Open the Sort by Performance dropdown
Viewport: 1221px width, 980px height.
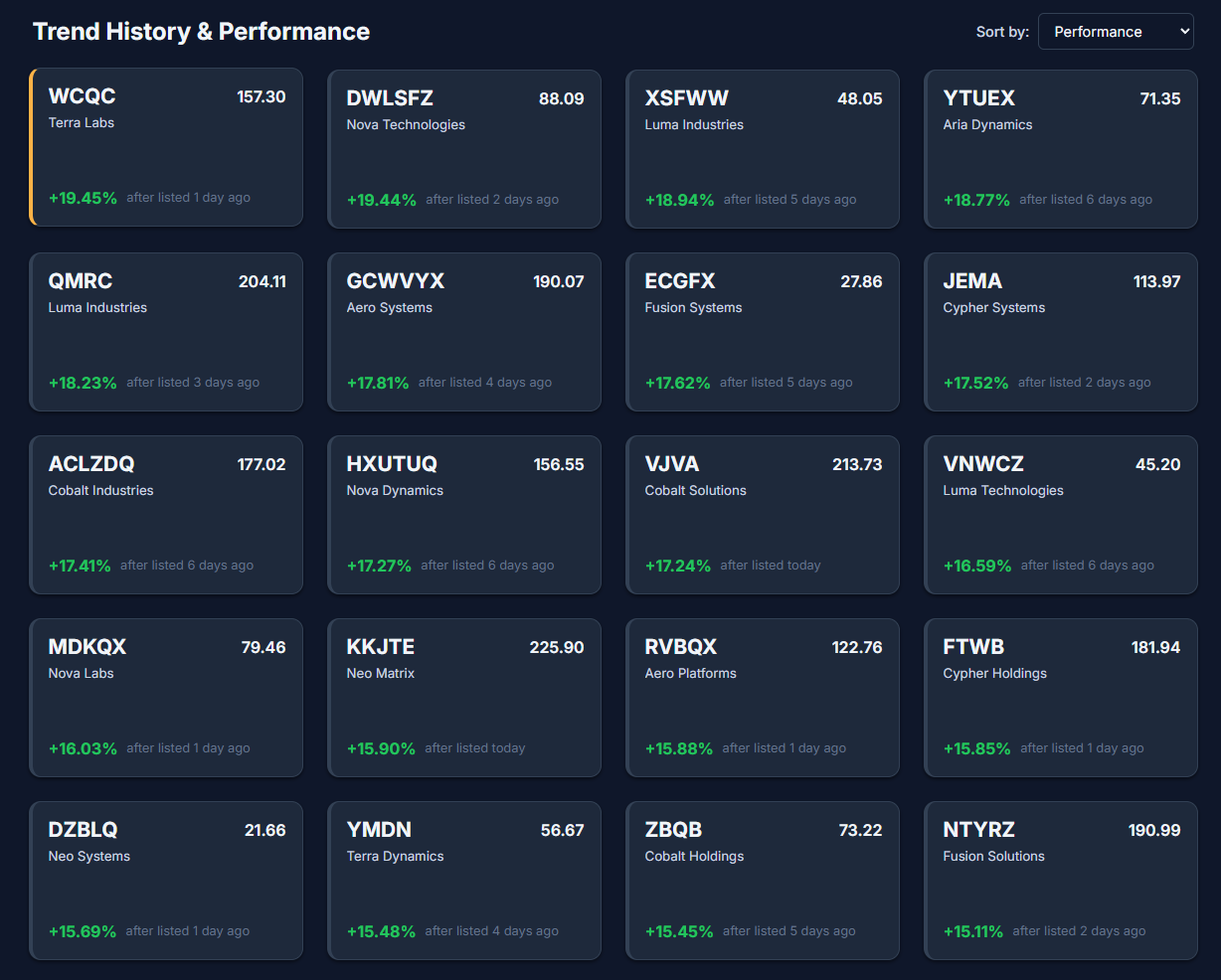click(x=1115, y=32)
